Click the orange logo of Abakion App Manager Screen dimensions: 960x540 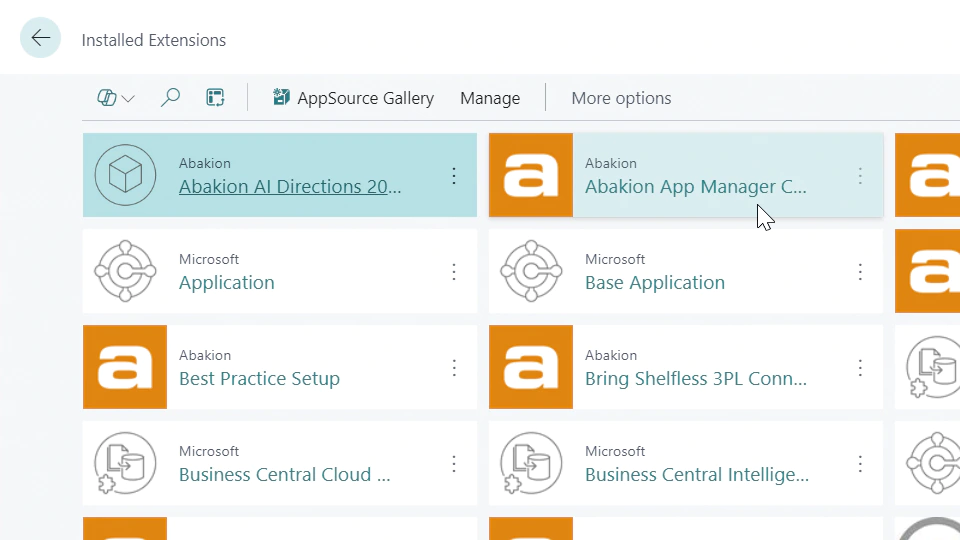point(531,175)
